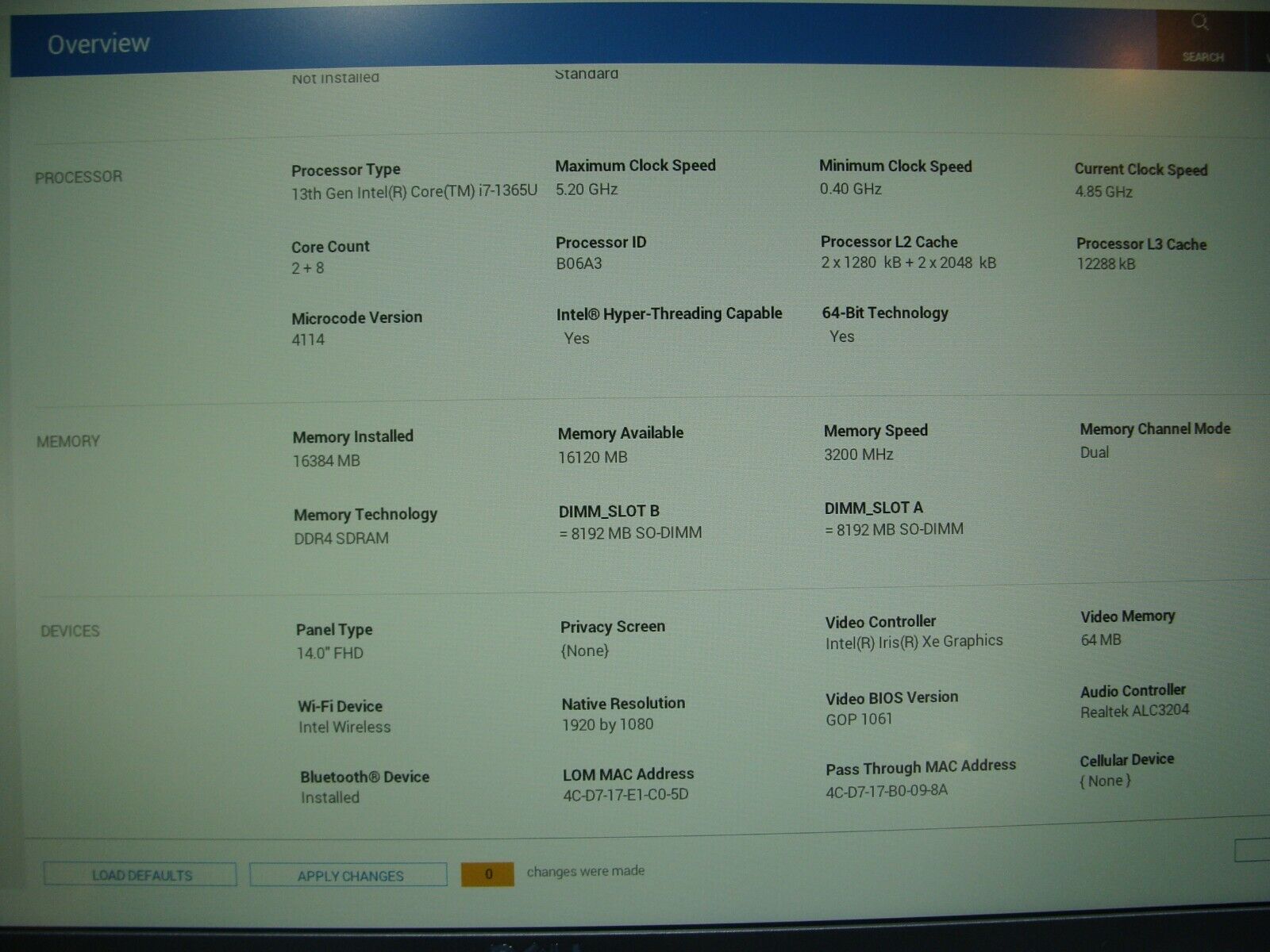
Task: Select the Intel Hyper-Threading Capable label
Action: point(669,314)
